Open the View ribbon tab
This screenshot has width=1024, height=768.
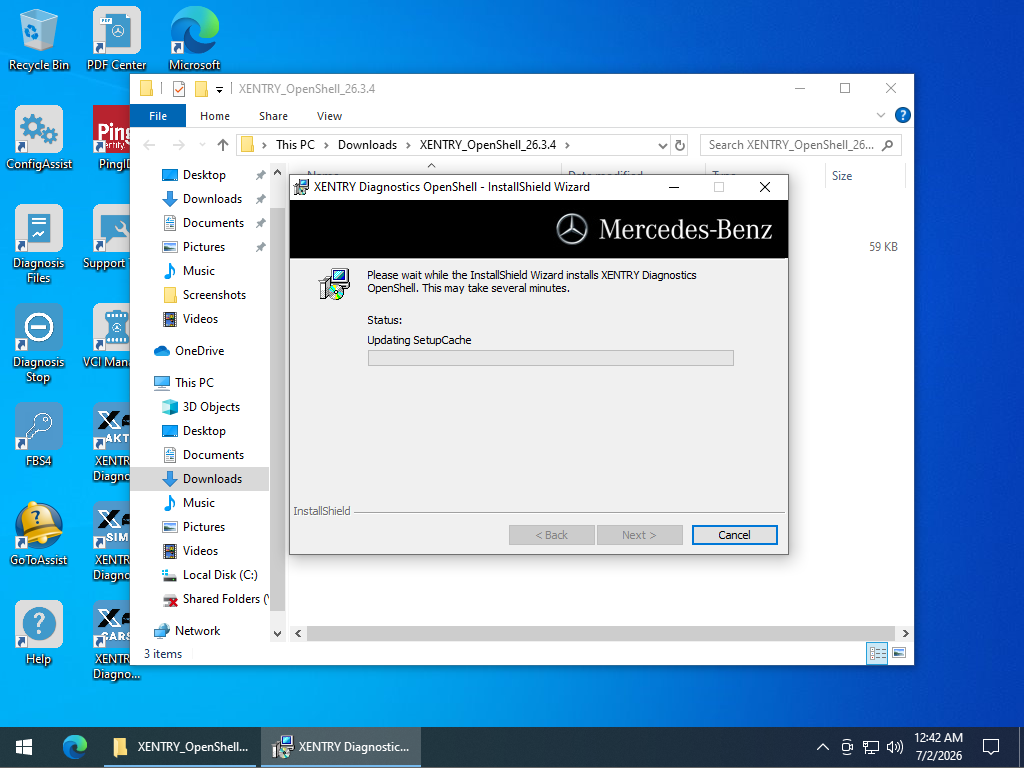pyautogui.click(x=329, y=116)
